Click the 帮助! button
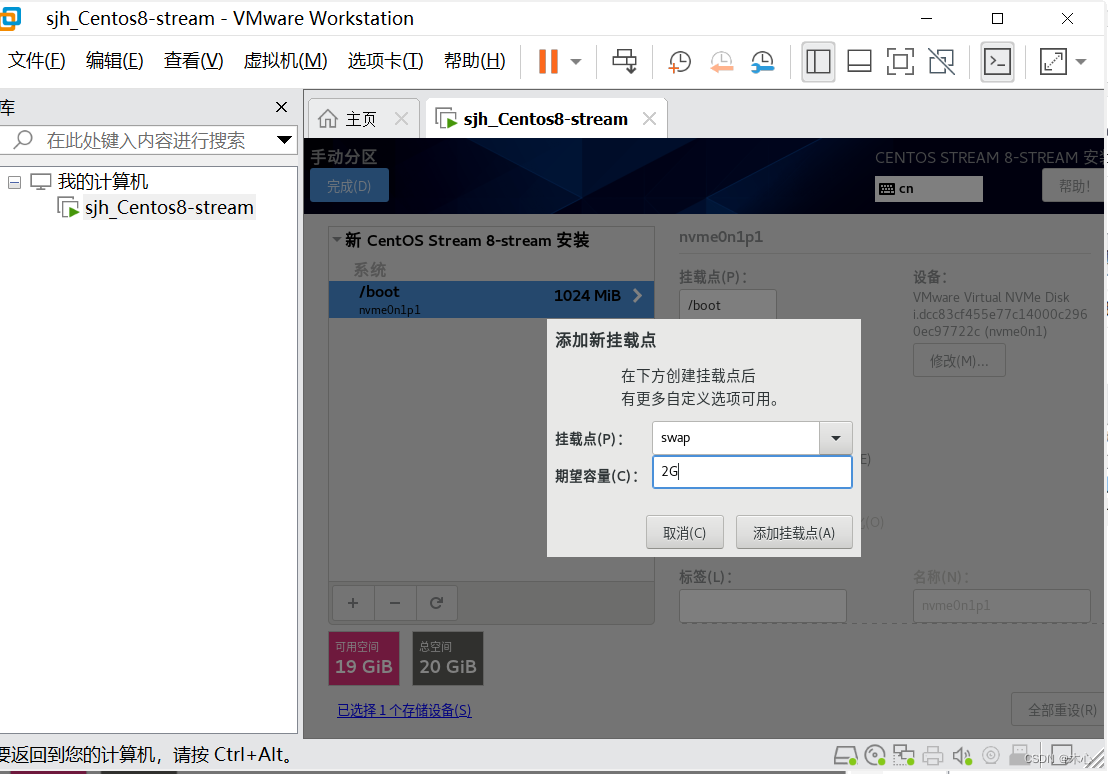Viewport: 1108px width, 774px height. [1073, 187]
